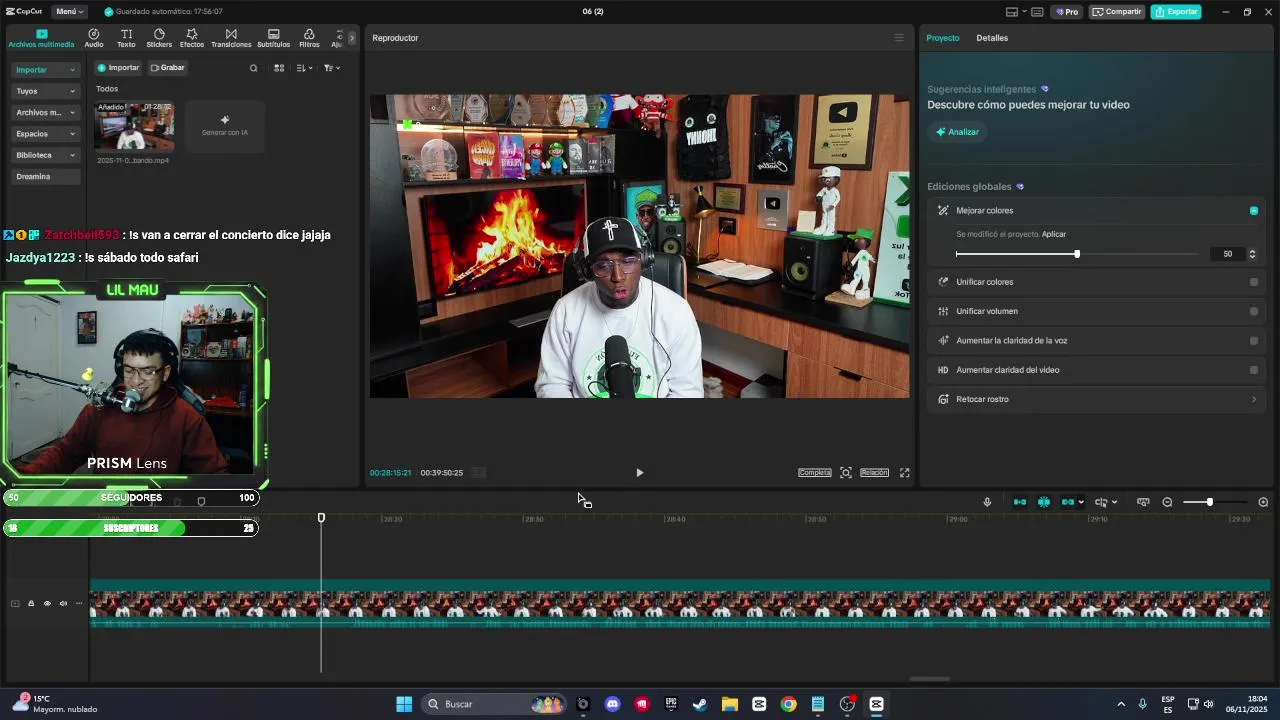
Task: Toggle timeline clip linkage
Action: [x=1068, y=502]
